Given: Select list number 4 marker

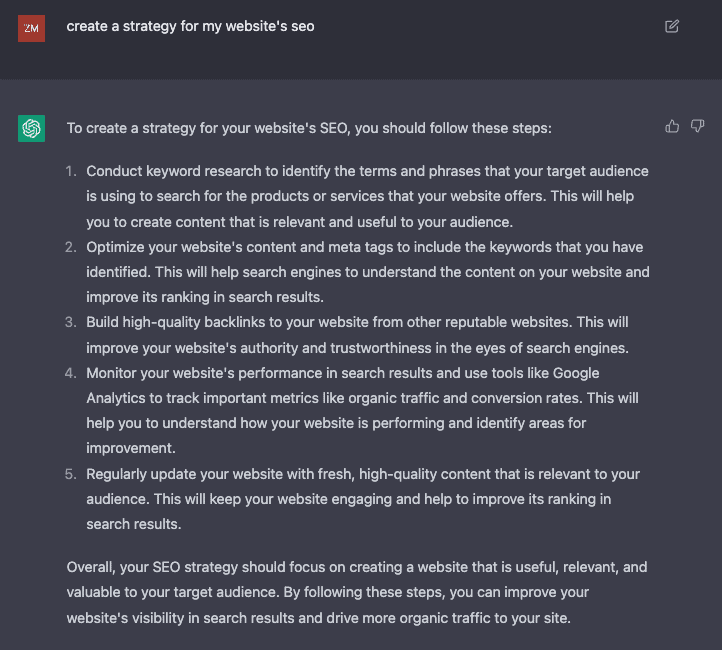Looking at the screenshot, I should [x=71, y=373].
